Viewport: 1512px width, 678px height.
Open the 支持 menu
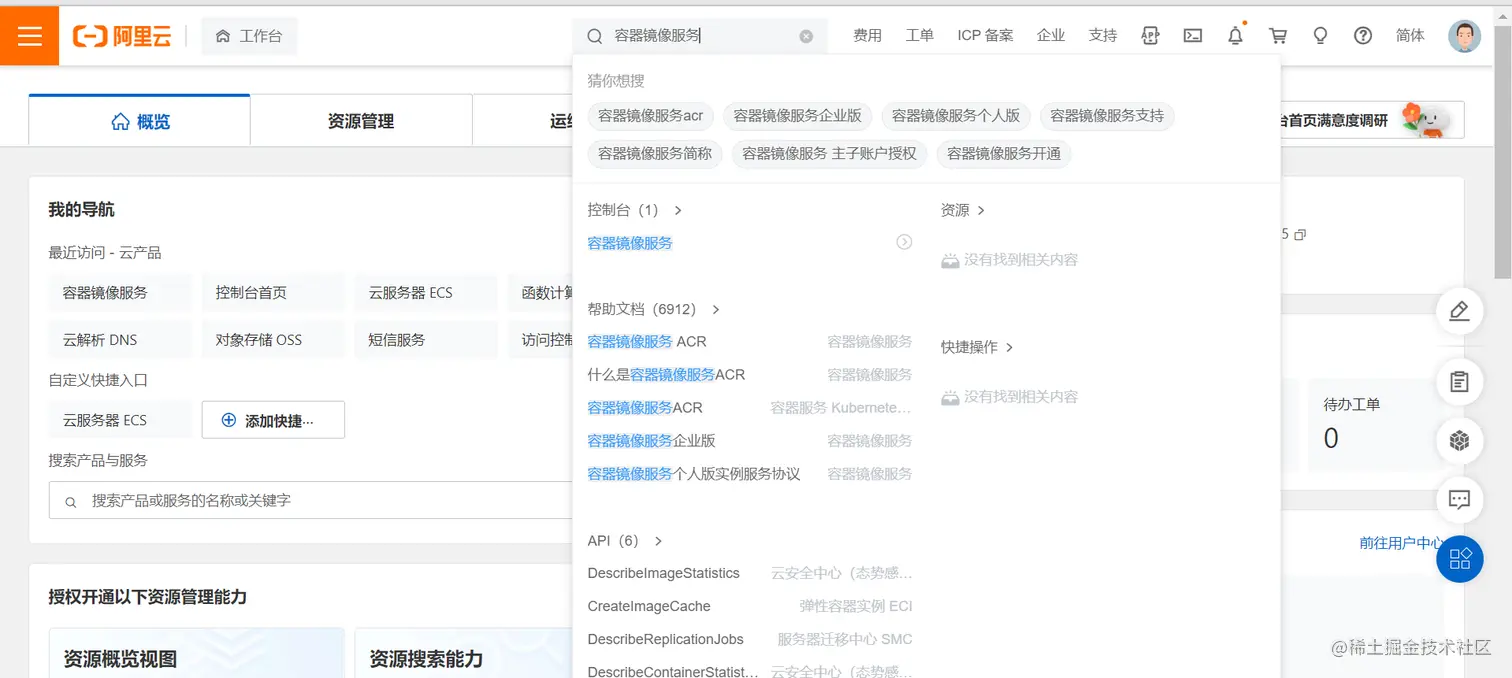click(x=1103, y=36)
